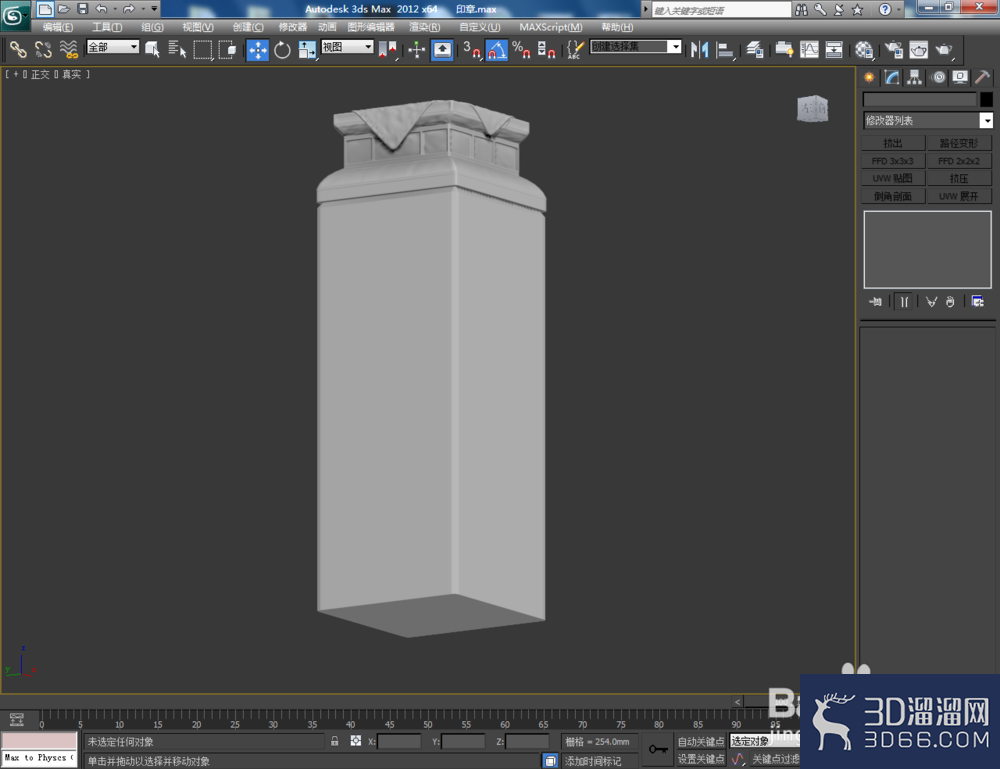The height and width of the screenshot is (769, 1000).
Task: Open the 创建(C) menu
Action: (x=247, y=27)
